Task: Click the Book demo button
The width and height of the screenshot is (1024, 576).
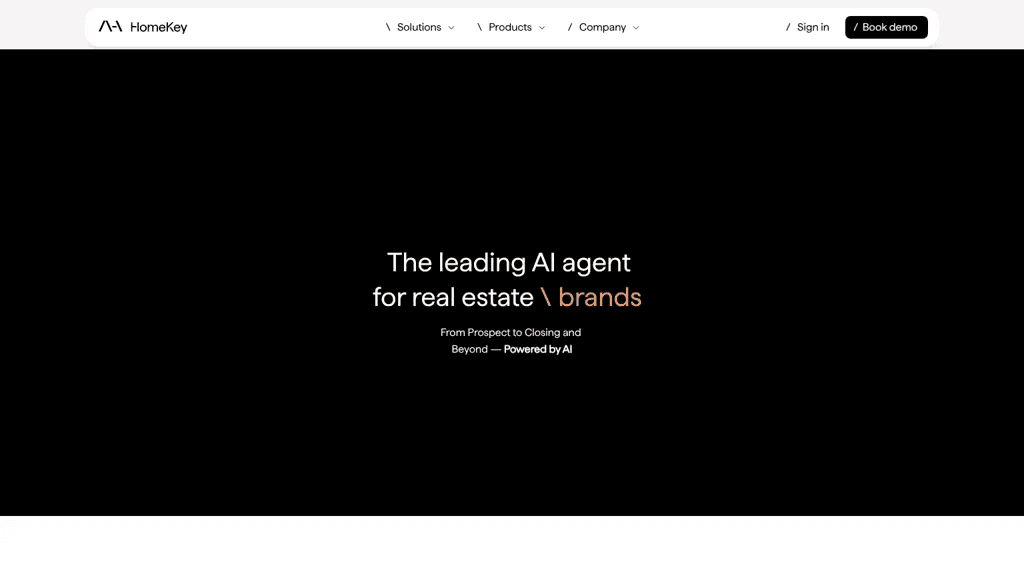Action: [886, 27]
